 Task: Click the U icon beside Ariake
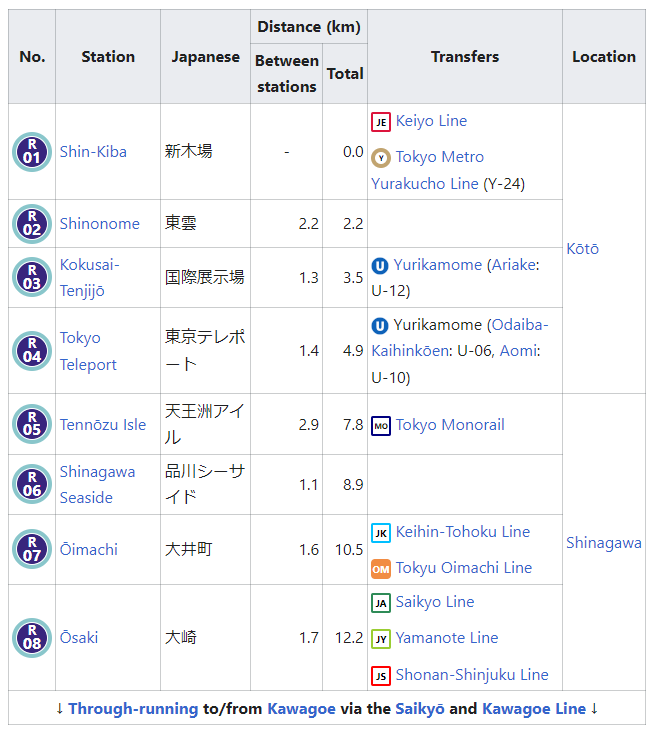(380, 266)
